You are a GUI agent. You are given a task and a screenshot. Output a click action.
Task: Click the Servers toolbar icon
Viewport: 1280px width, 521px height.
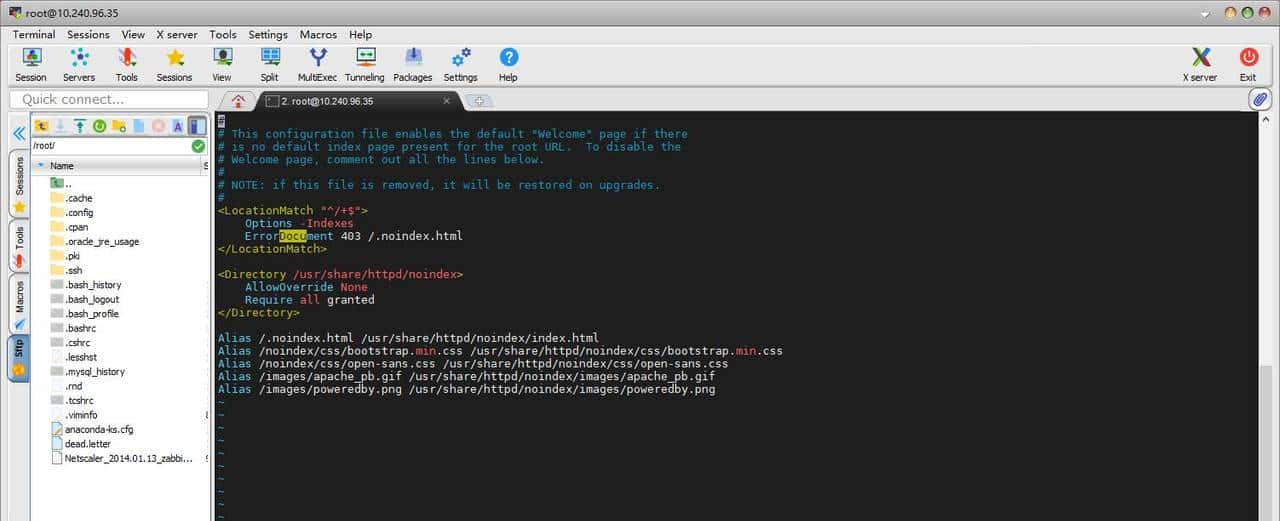pos(79,64)
